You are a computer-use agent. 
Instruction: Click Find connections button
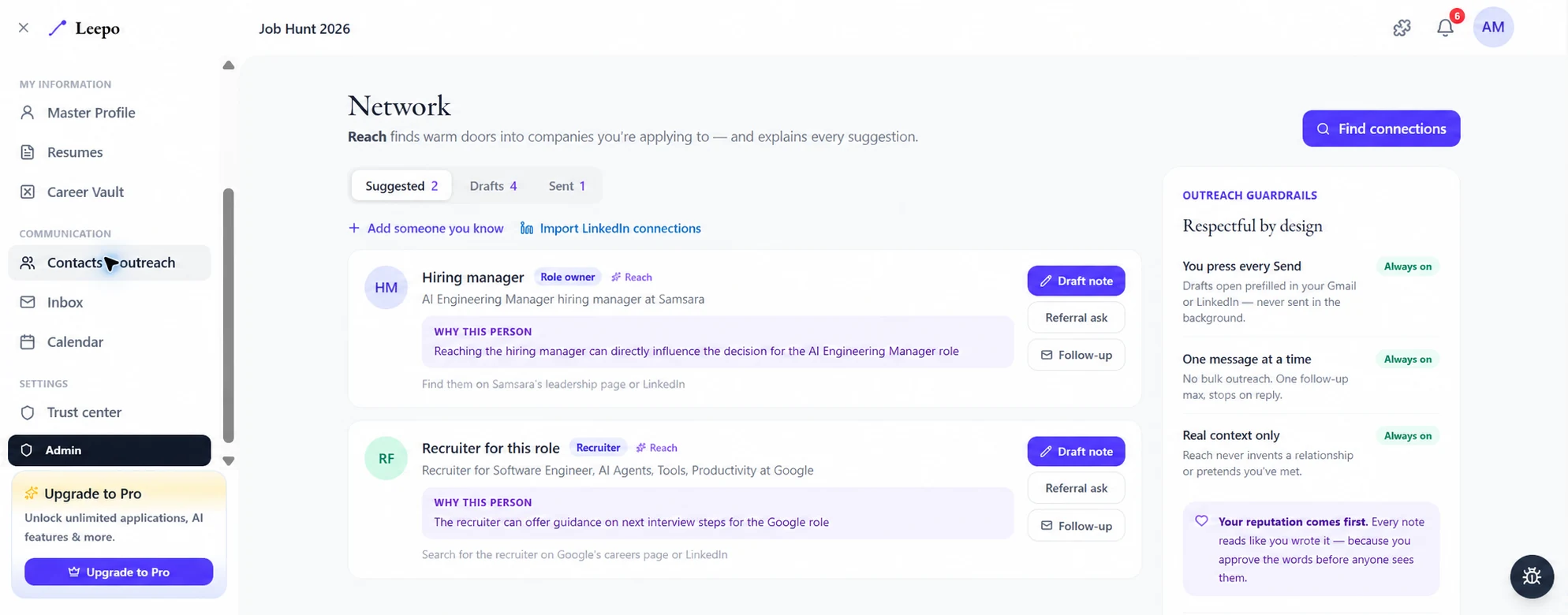click(1381, 129)
